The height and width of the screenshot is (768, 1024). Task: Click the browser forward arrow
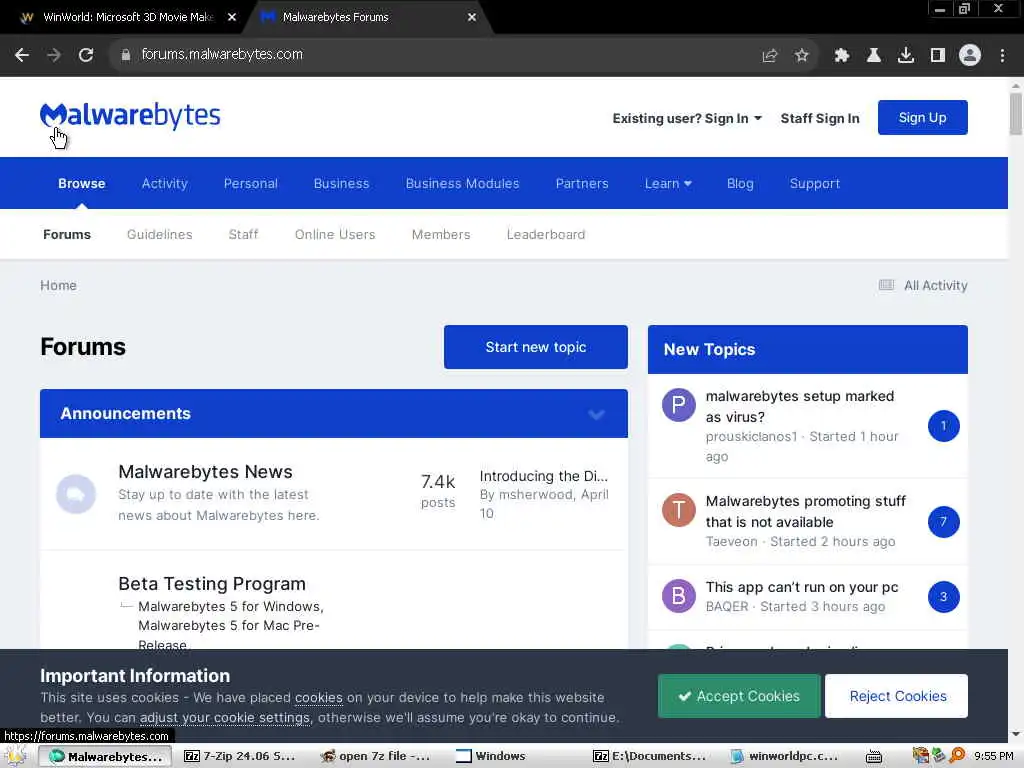pos(54,55)
